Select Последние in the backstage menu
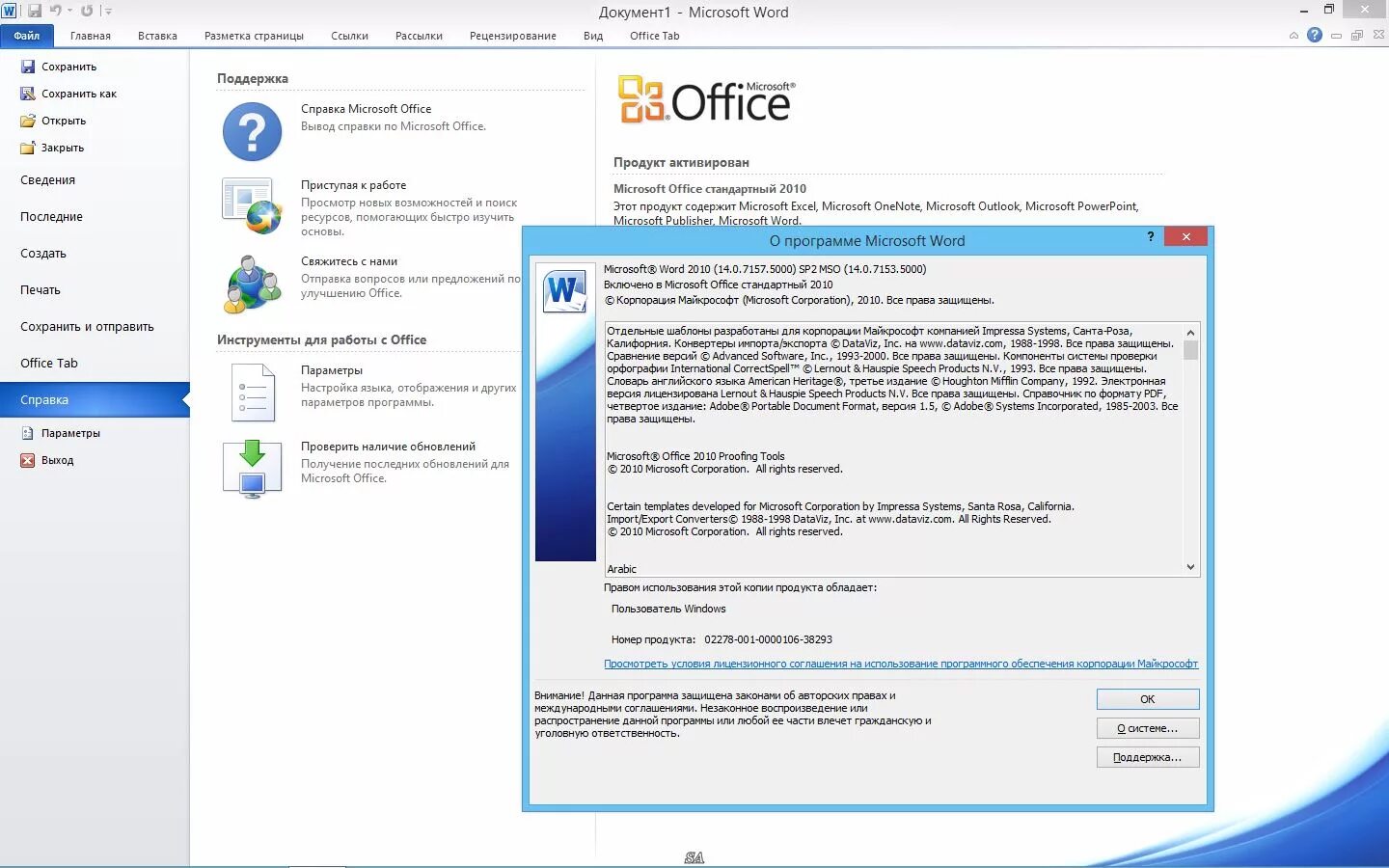This screenshot has height=868, width=1389. (52, 217)
